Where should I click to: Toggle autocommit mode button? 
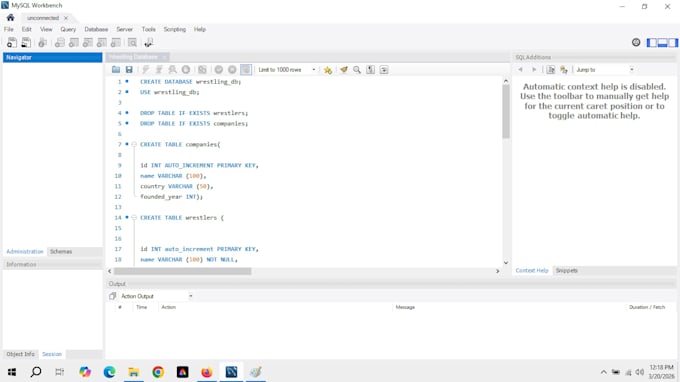pyautogui.click(x=246, y=69)
